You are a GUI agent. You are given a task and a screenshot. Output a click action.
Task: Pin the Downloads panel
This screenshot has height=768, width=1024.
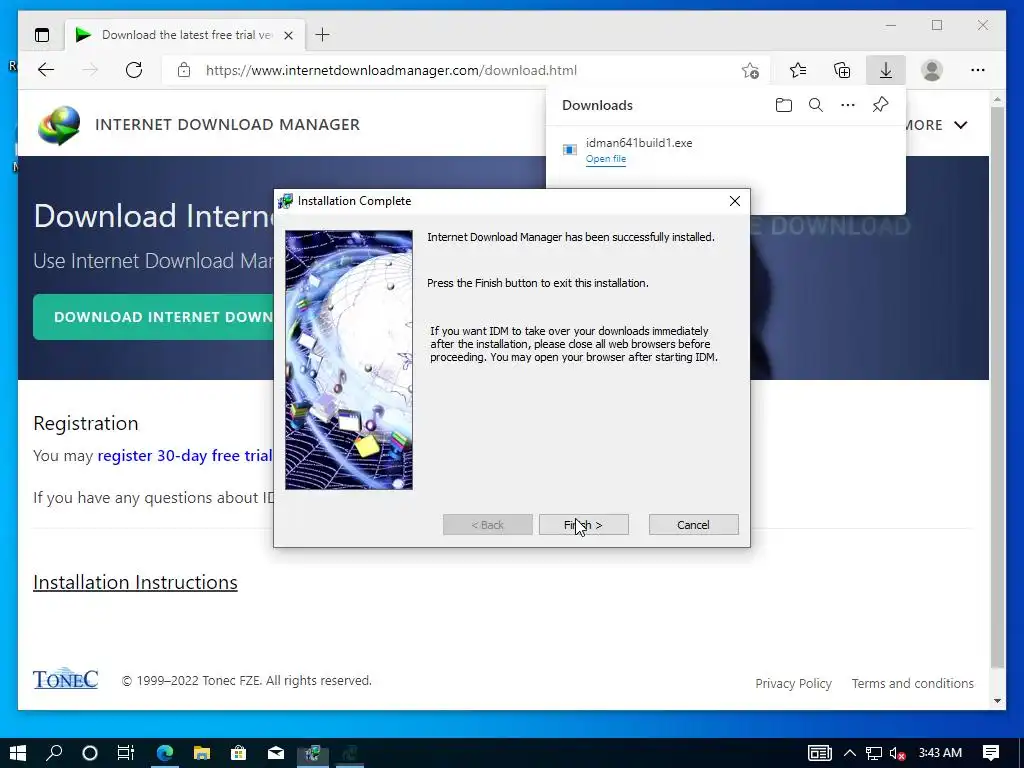880,105
